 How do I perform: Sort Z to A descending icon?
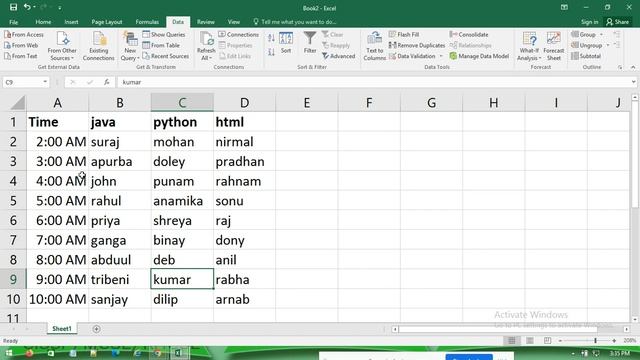(x=271, y=52)
